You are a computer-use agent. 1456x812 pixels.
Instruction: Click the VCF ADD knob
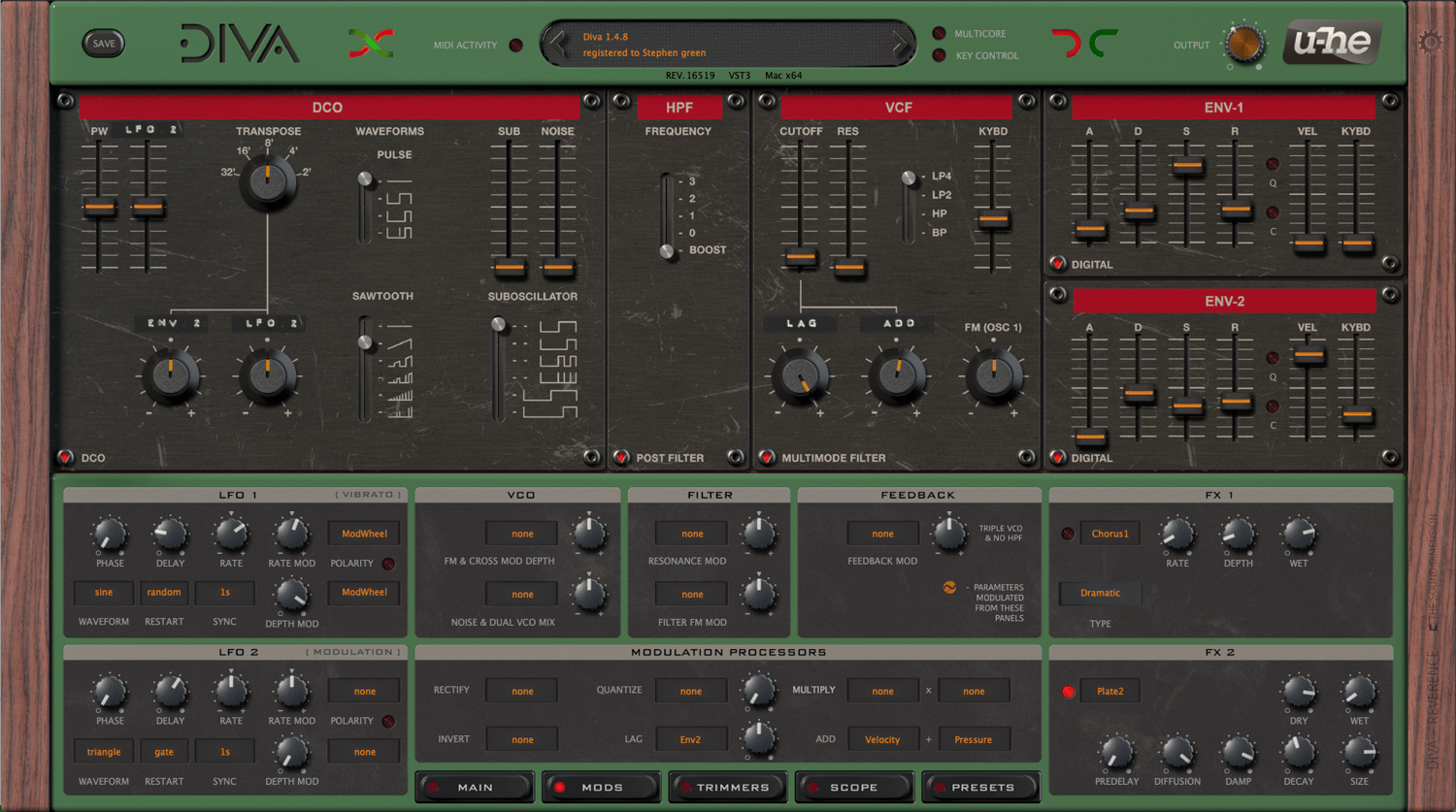click(898, 376)
